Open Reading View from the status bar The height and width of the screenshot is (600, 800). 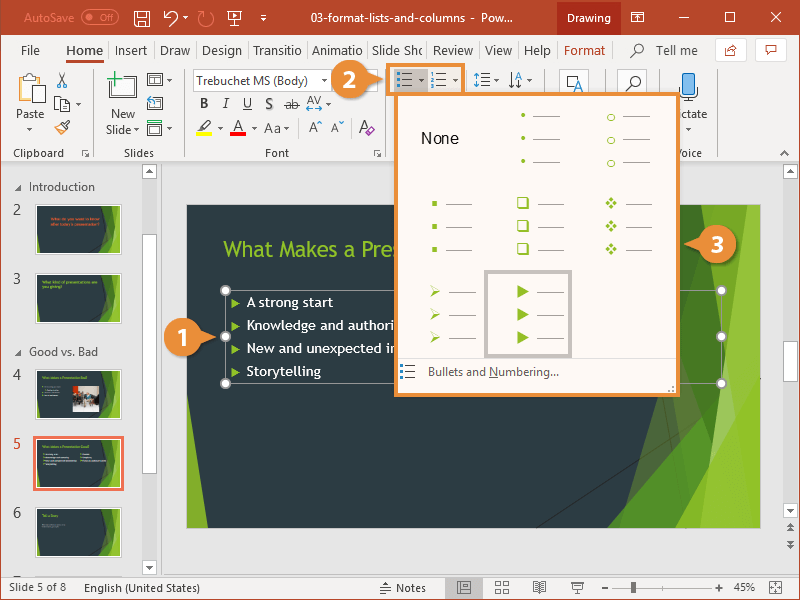540,588
